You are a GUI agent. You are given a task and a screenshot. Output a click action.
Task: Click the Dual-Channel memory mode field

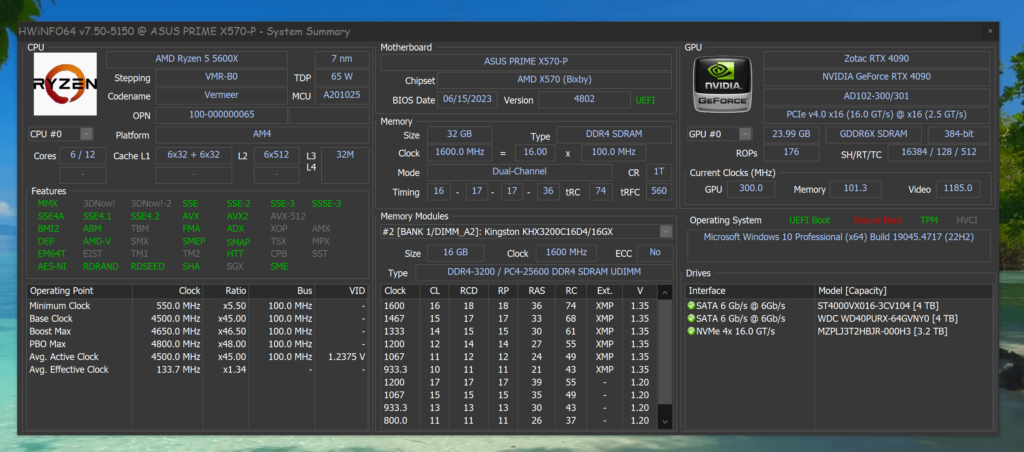click(519, 172)
